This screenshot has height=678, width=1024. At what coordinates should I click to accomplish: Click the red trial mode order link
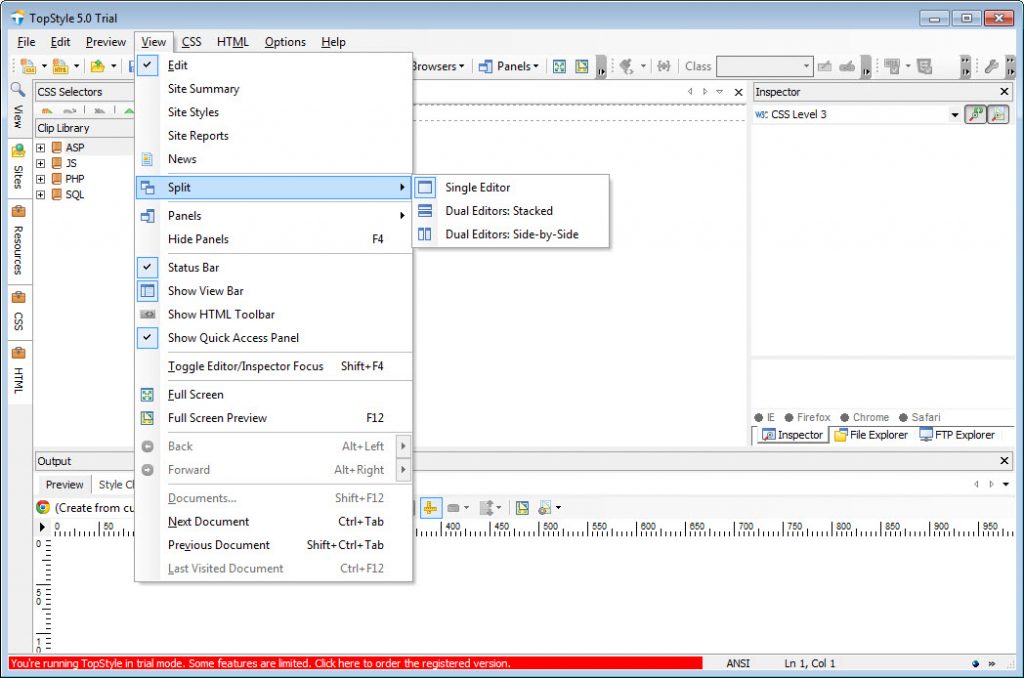pos(356,663)
